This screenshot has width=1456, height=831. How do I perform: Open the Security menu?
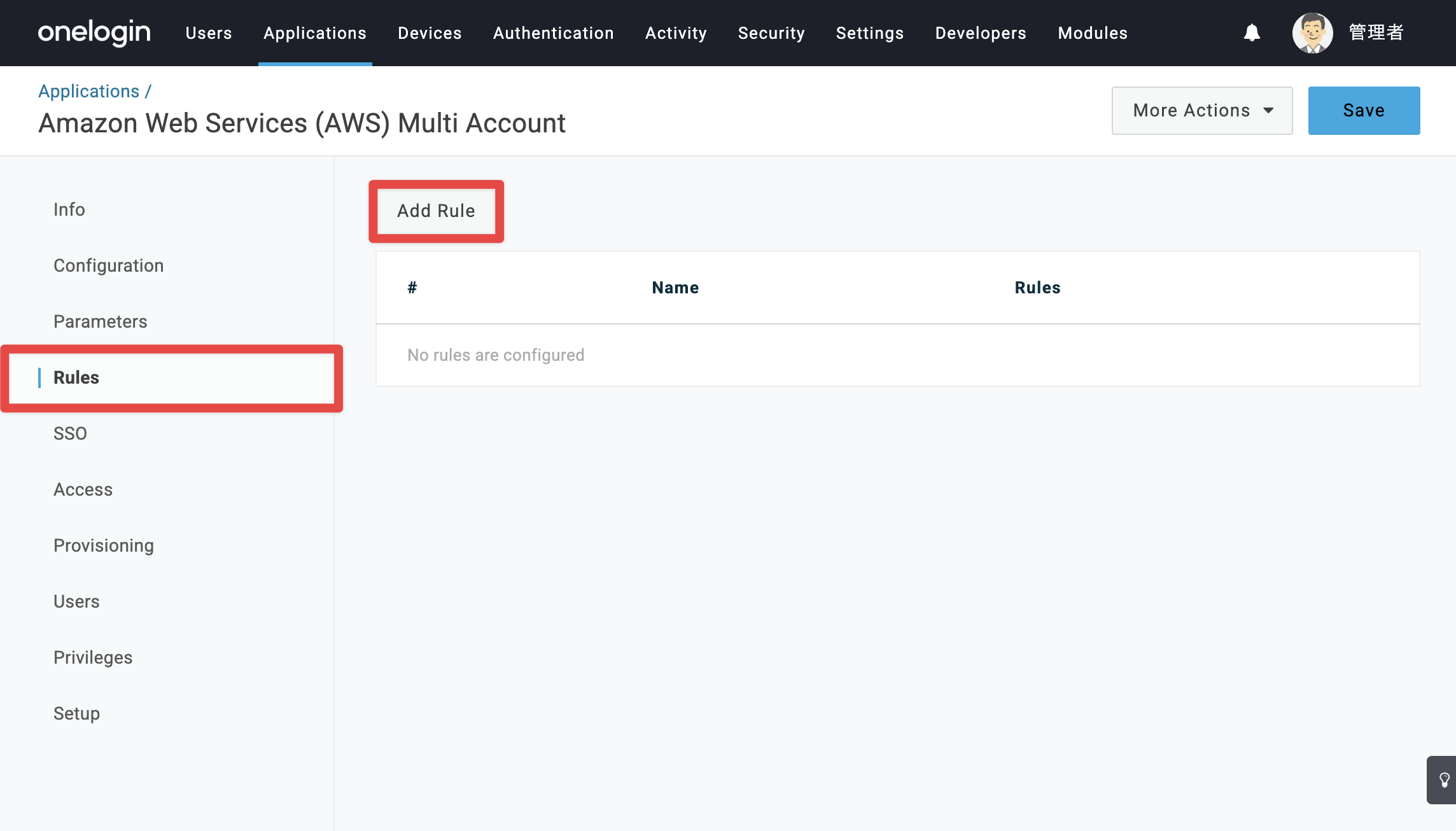click(771, 33)
